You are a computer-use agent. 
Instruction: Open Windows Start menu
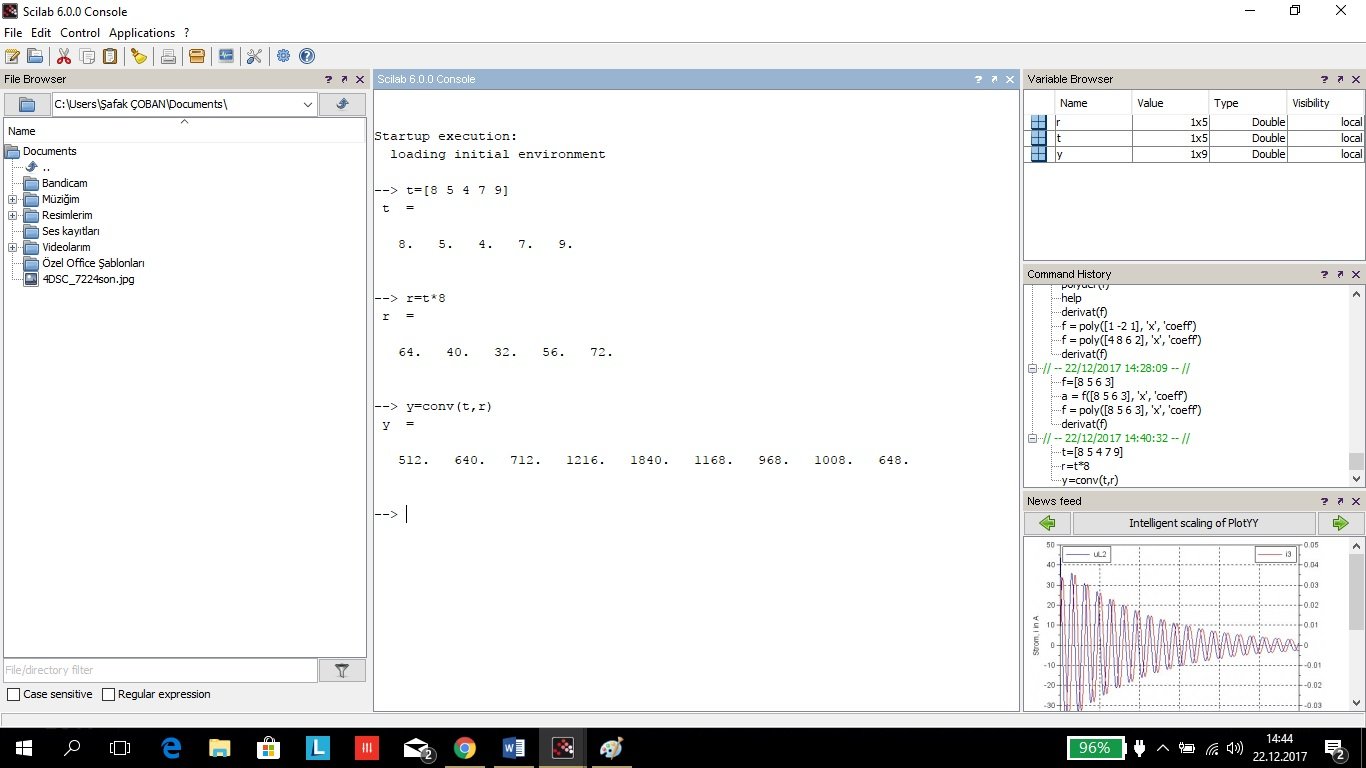[x=22, y=748]
